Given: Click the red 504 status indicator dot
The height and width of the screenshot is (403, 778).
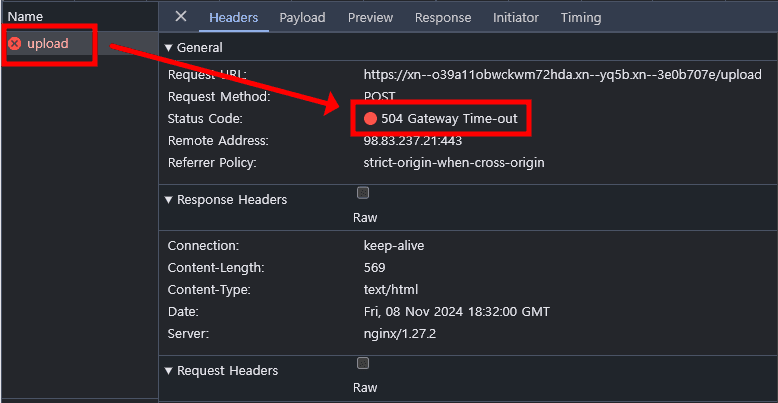Looking at the screenshot, I should click(370, 119).
